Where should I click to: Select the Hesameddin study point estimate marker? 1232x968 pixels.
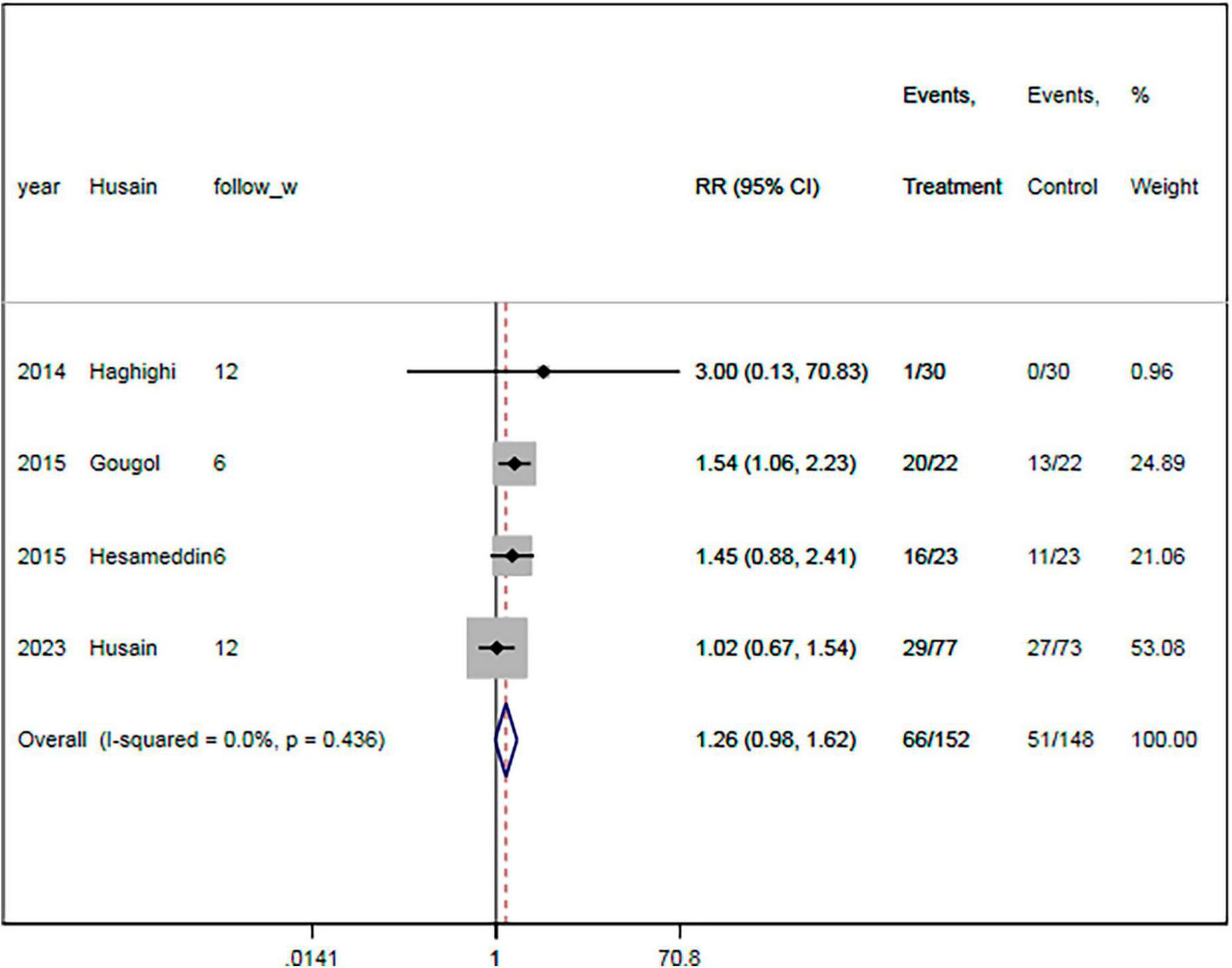click(512, 556)
